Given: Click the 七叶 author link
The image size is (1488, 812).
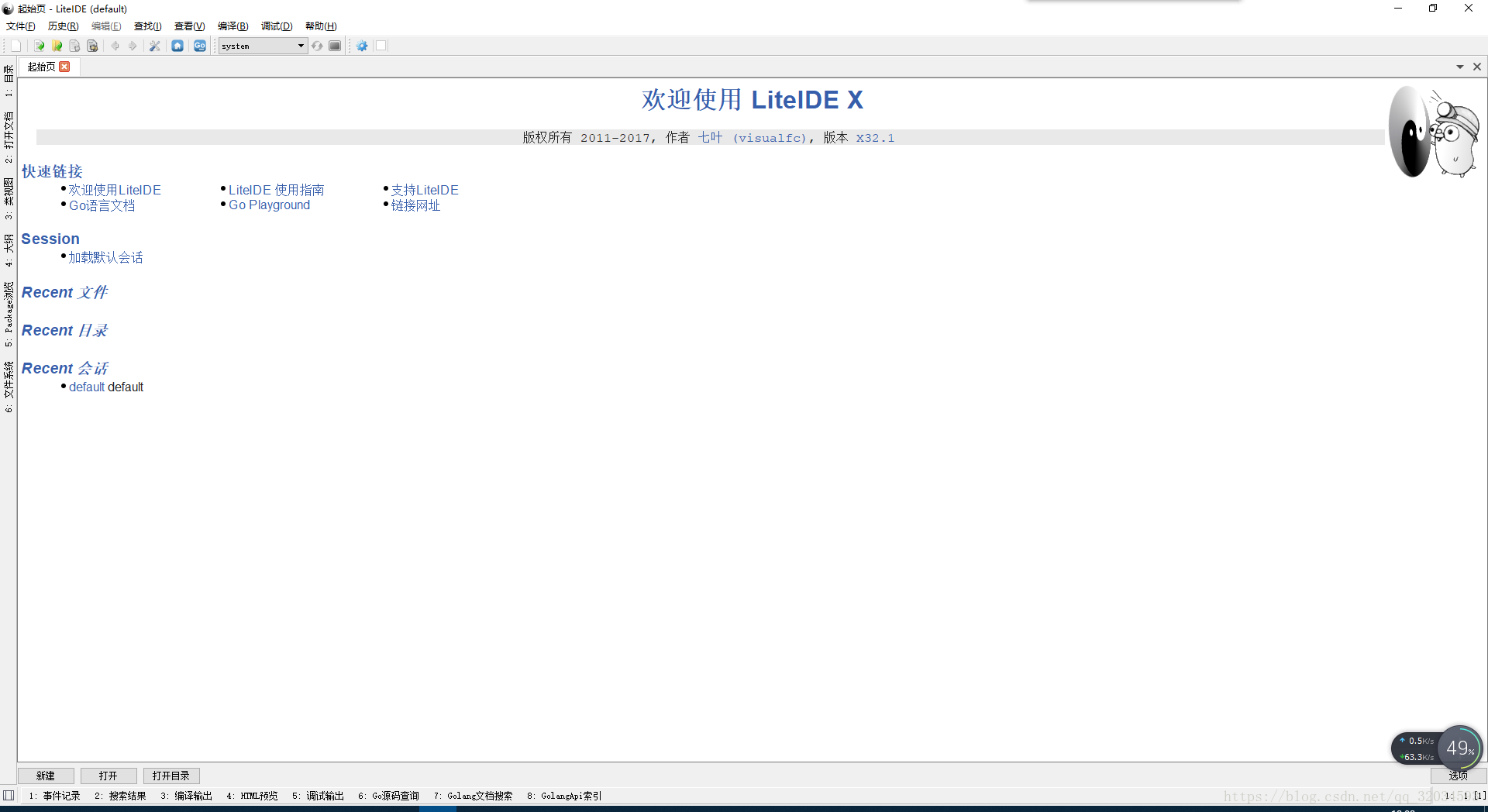Looking at the screenshot, I should click(x=710, y=137).
